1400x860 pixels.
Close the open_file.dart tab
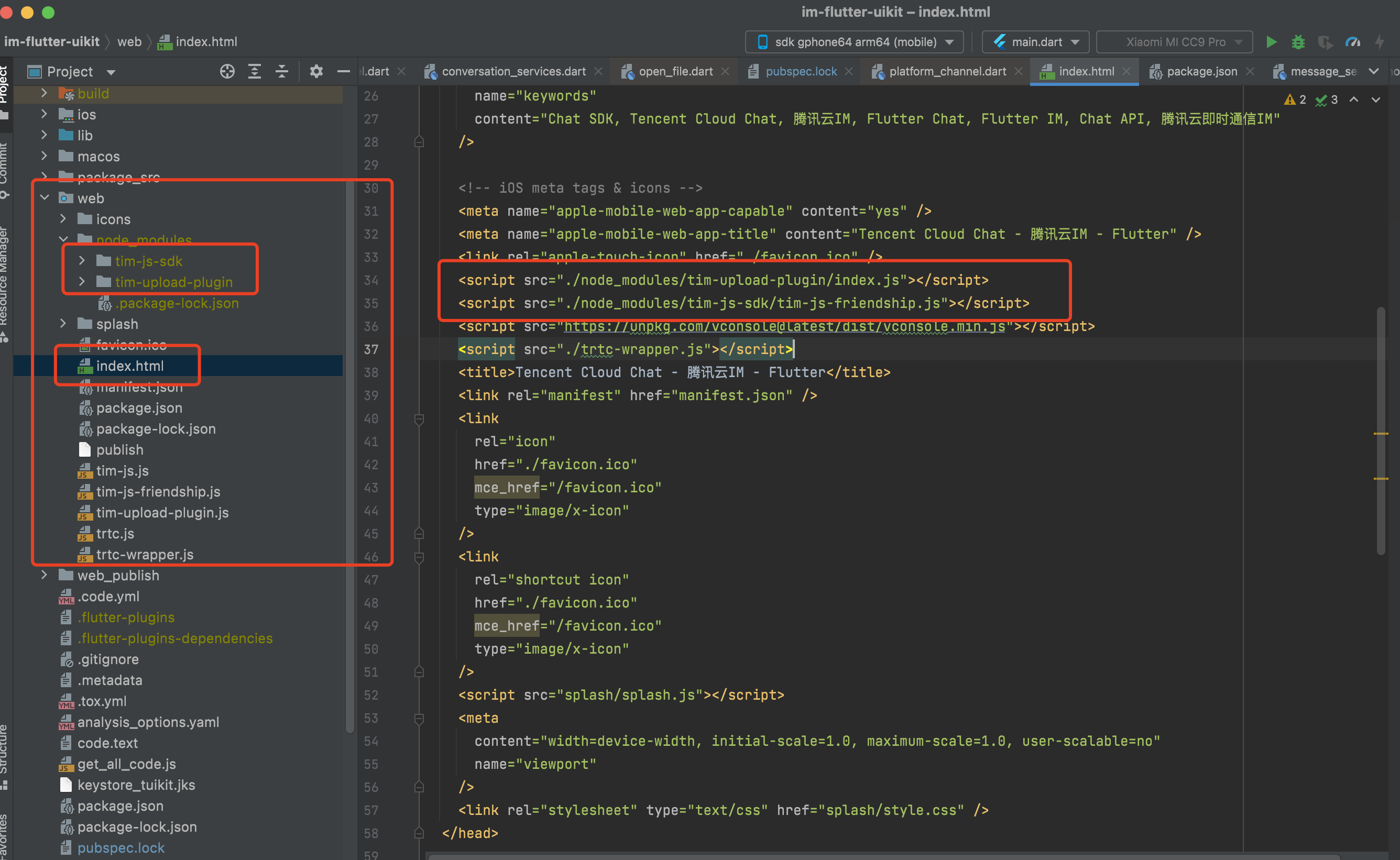[x=725, y=72]
